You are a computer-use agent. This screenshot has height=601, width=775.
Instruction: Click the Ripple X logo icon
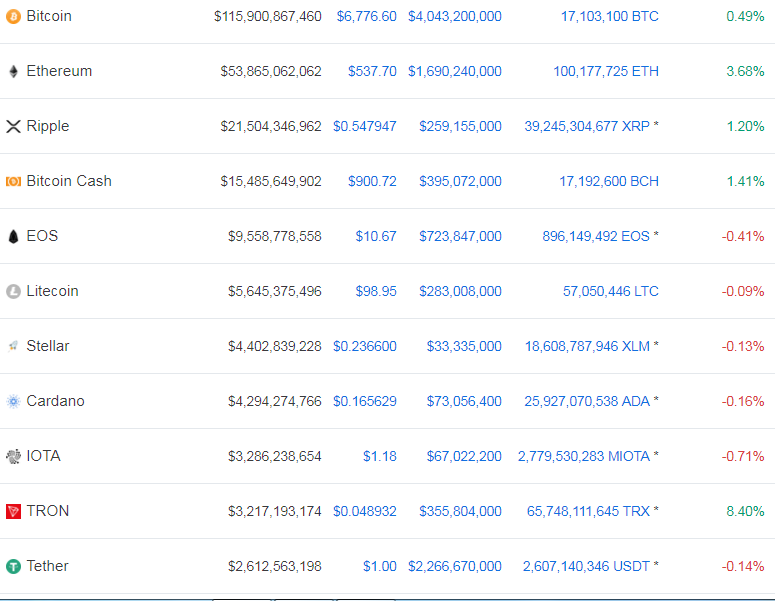pyautogui.click(x=13, y=127)
